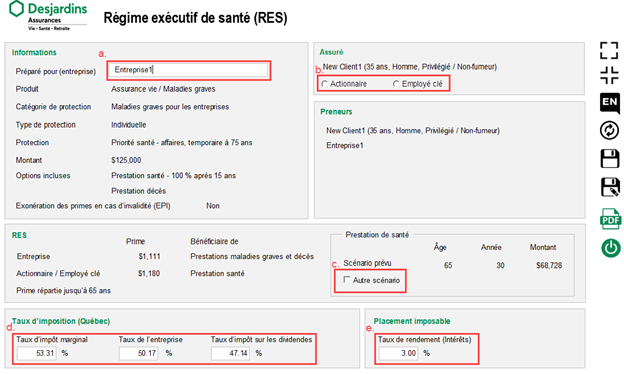Image resolution: width=624 pixels, height=374 pixels.
Task: Click the 'Non' value for Exonération des primes
Action: [213, 206]
